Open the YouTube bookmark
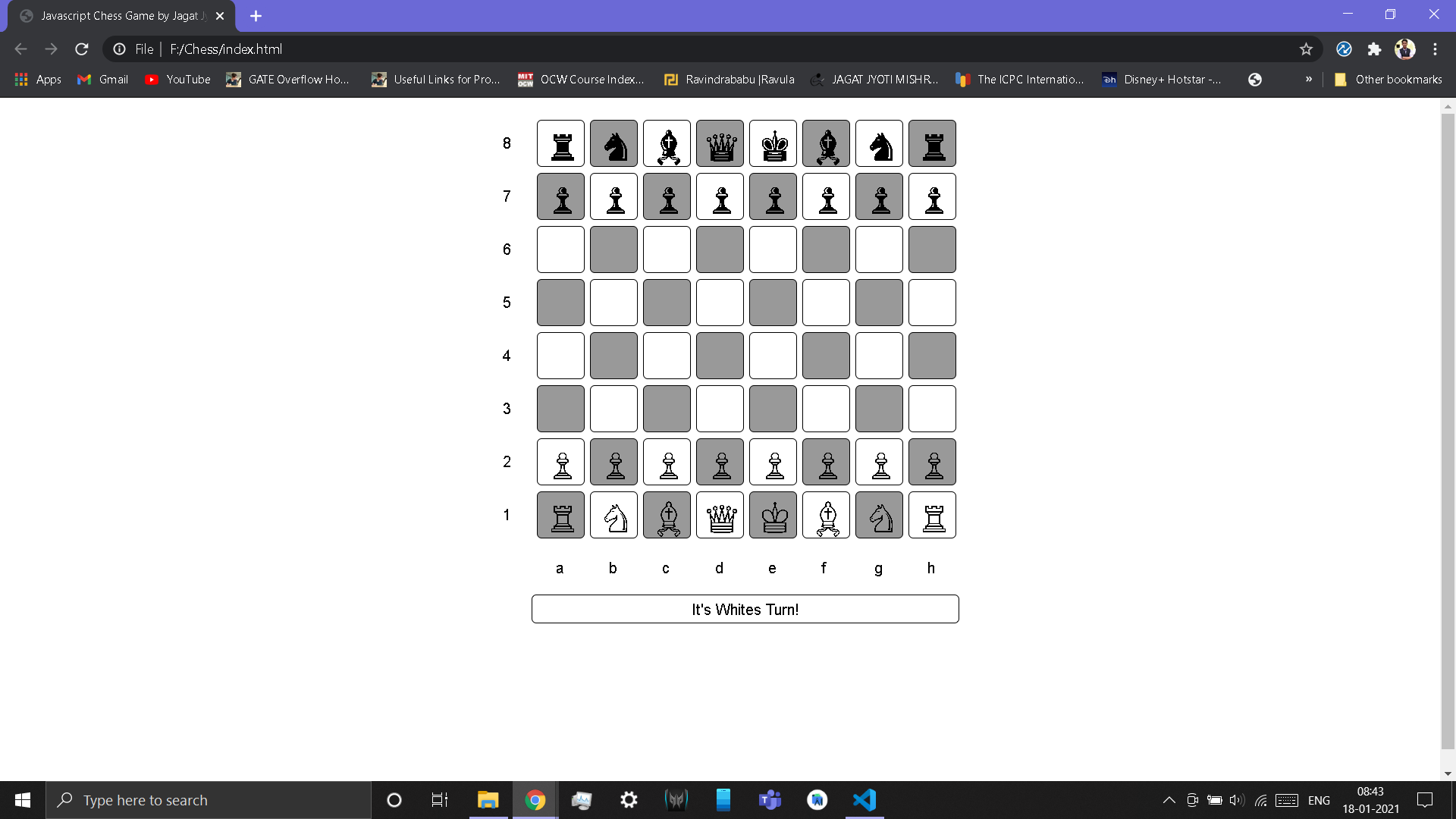Image resolution: width=1456 pixels, height=819 pixels. 177,79
